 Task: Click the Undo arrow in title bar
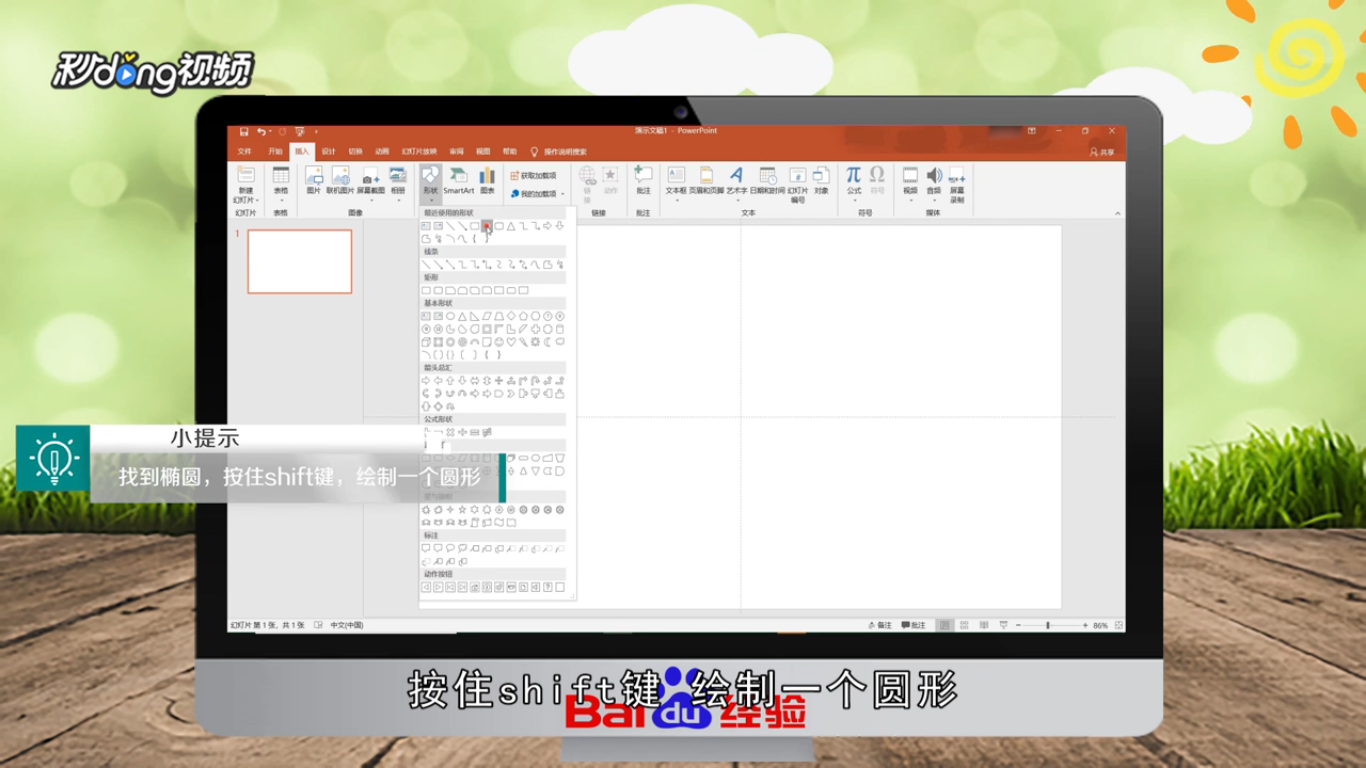tap(260, 131)
